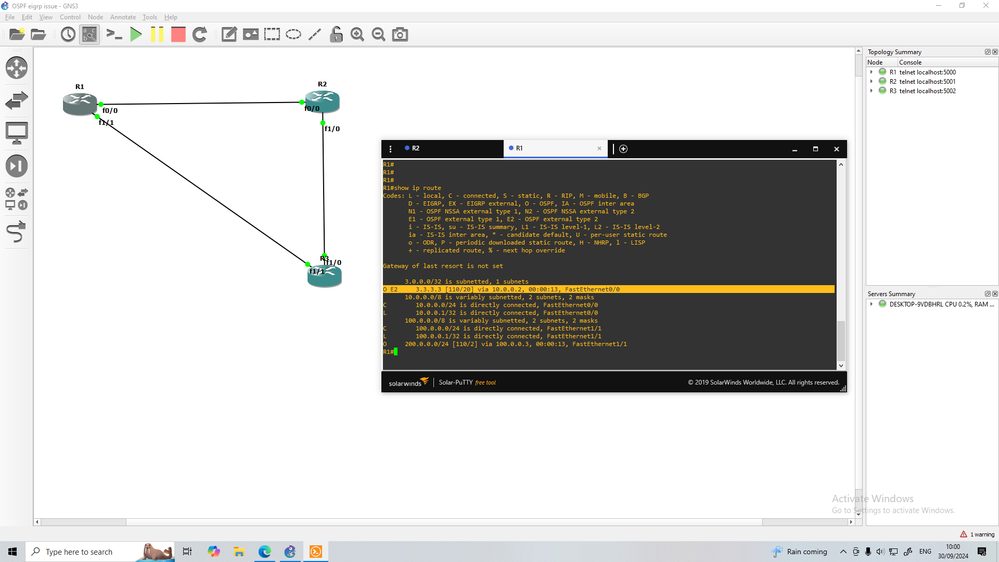The image size is (999, 562).
Task: Select the Draw line tool
Action: (x=315, y=34)
